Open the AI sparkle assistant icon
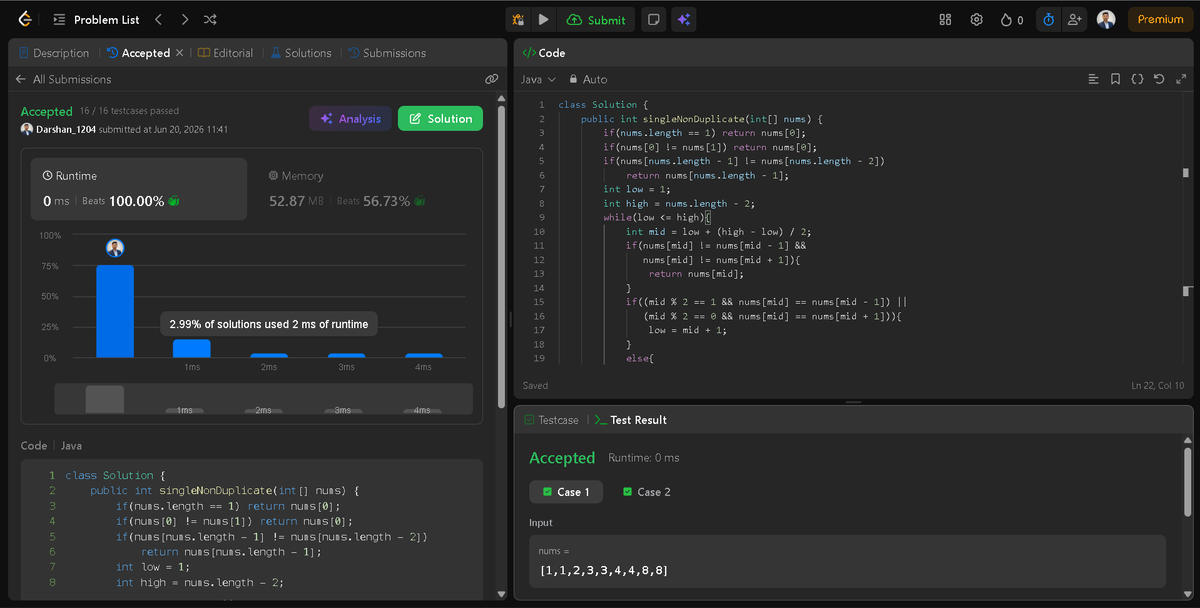Screen dimensions: 1200x608 point(683,19)
